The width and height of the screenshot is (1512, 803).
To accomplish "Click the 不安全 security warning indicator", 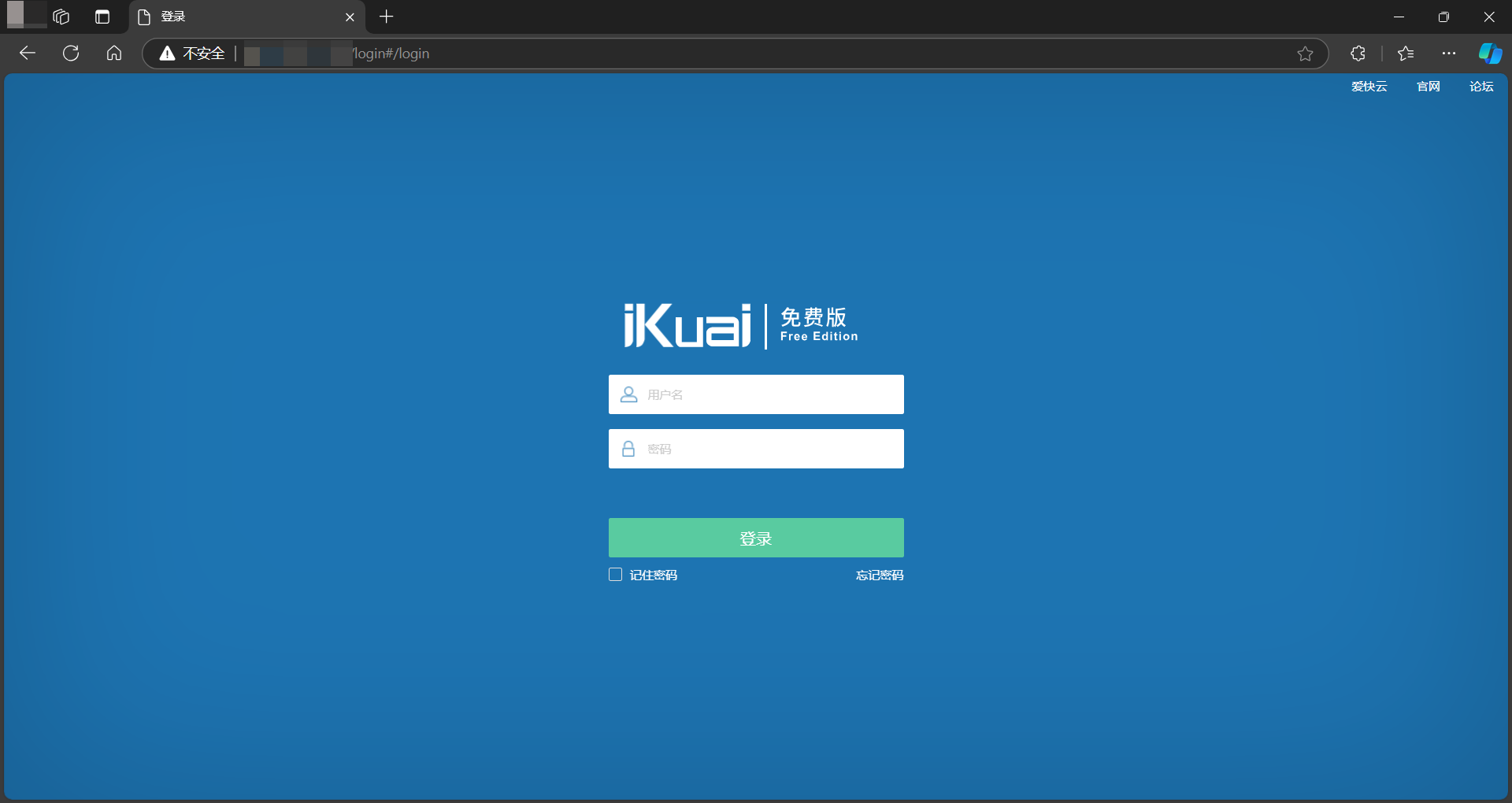I will (192, 53).
